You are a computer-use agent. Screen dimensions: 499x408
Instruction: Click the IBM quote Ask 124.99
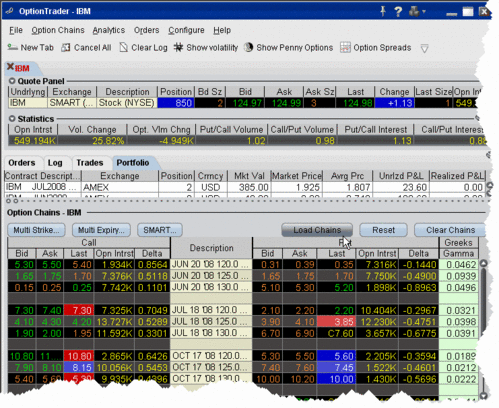(x=283, y=103)
